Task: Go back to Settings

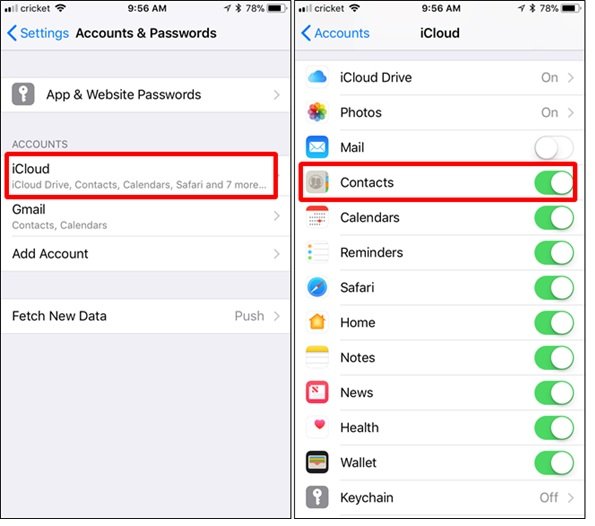Action: point(38,33)
